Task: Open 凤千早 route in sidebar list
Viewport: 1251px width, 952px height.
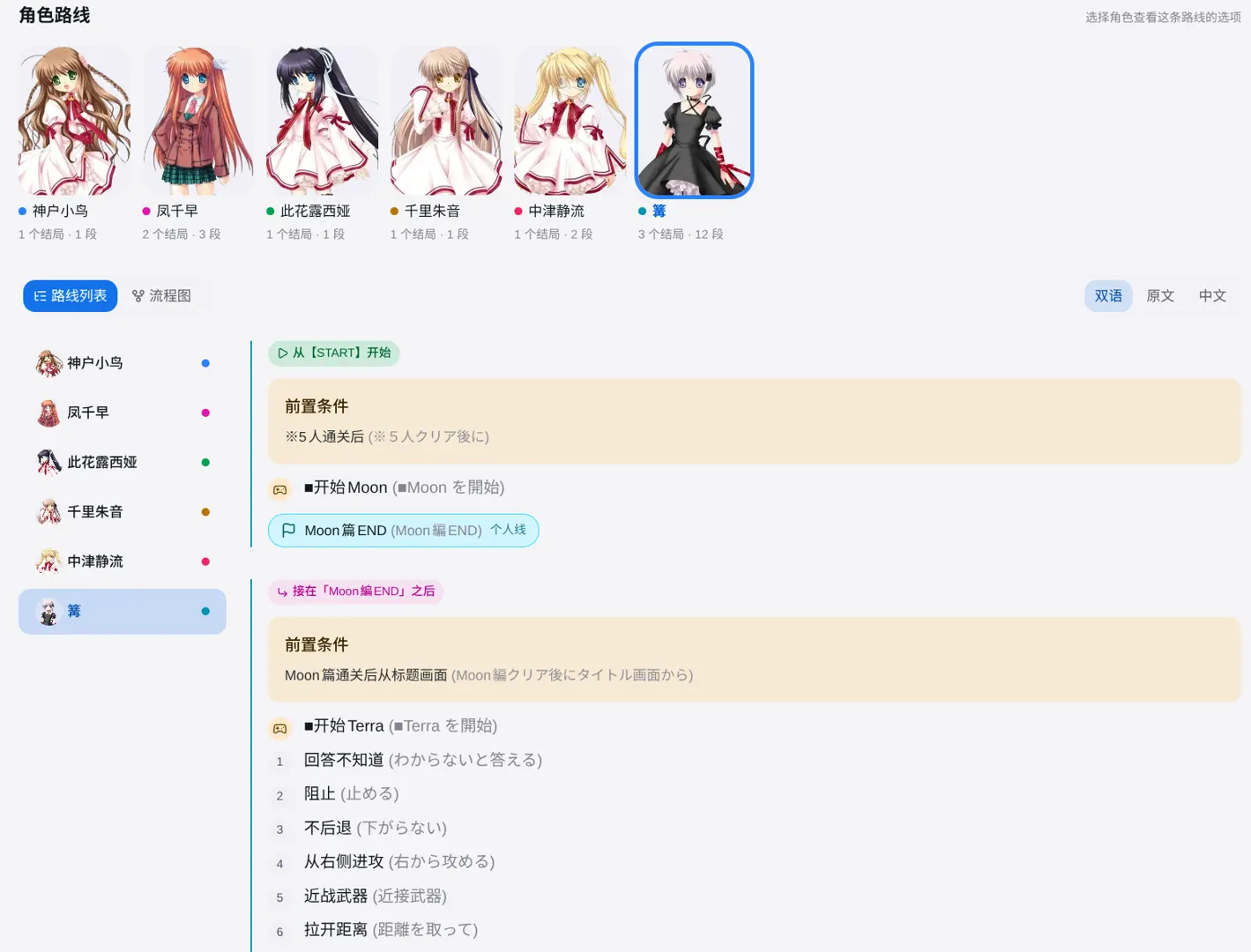Action: click(x=123, y=413)
